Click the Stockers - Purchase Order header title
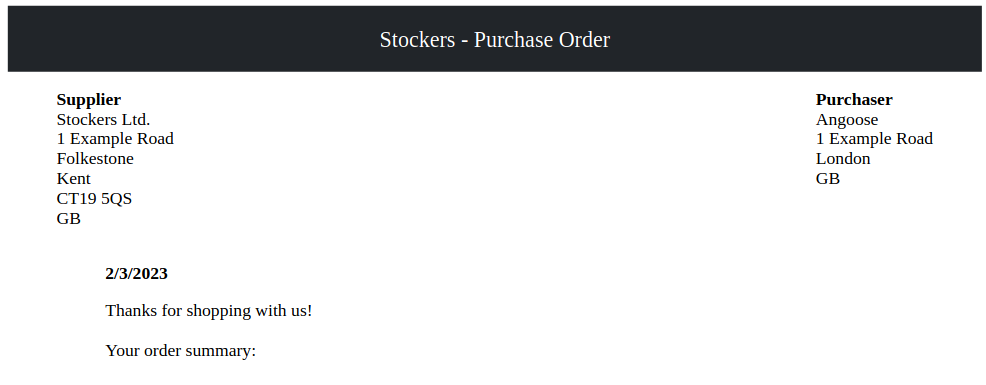Screen dimensions: 986x385 click(494, 40)
